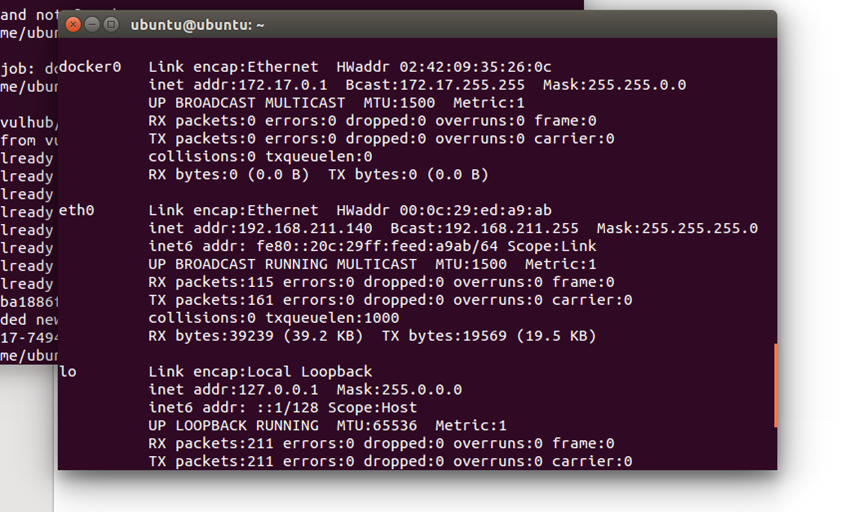Click the eth0 HWaddr 00:0c:29:ed:a9:ab

(x=444, y=210)
